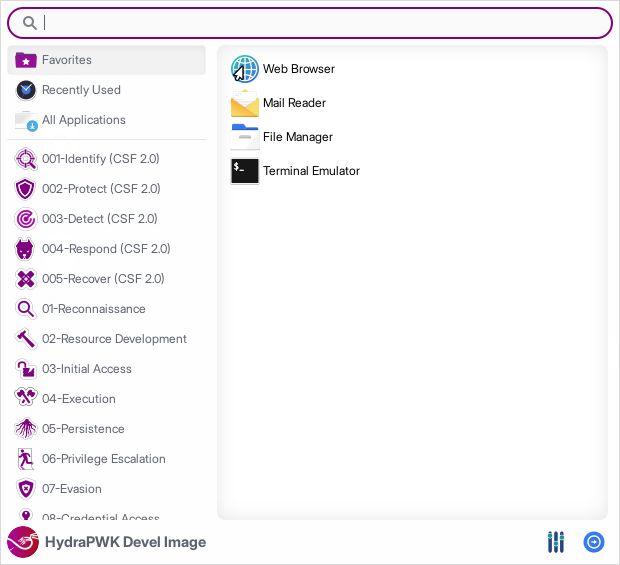The image size is (620, 565).
Task: Open the settings manager icon
Action: [556, 542]
